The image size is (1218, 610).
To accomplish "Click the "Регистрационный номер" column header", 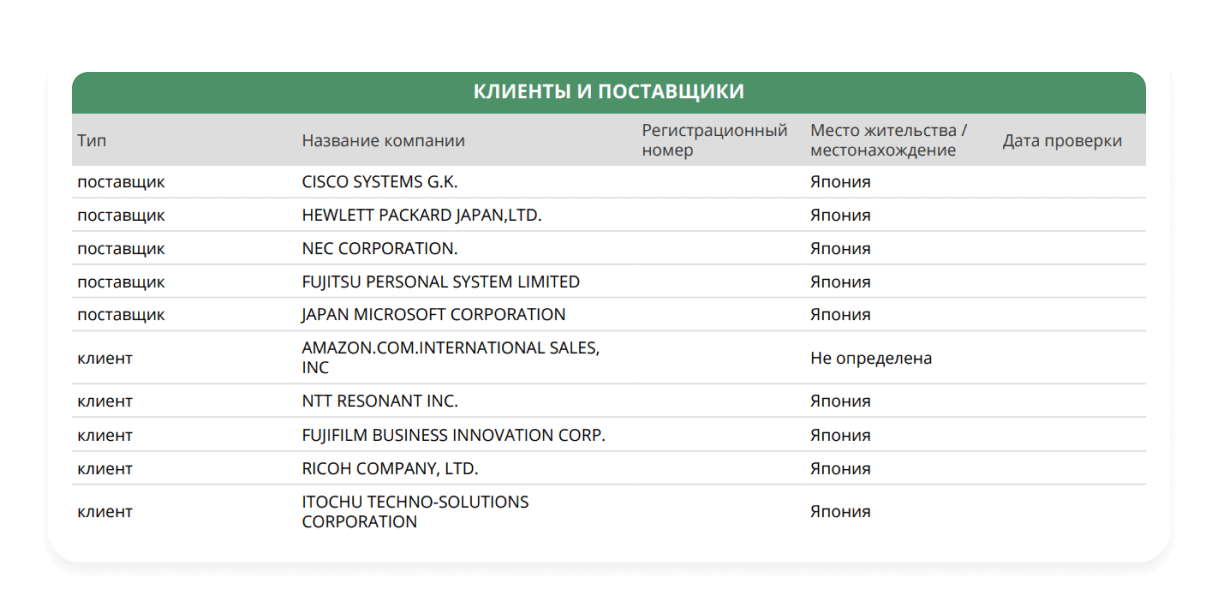I will point(714,140).
